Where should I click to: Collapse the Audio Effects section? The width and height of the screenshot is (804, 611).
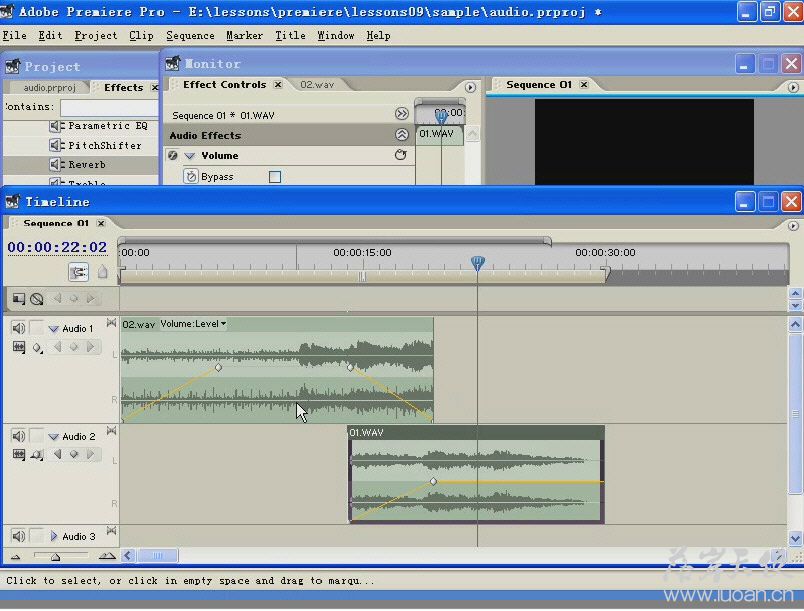[x=401, y=135]
